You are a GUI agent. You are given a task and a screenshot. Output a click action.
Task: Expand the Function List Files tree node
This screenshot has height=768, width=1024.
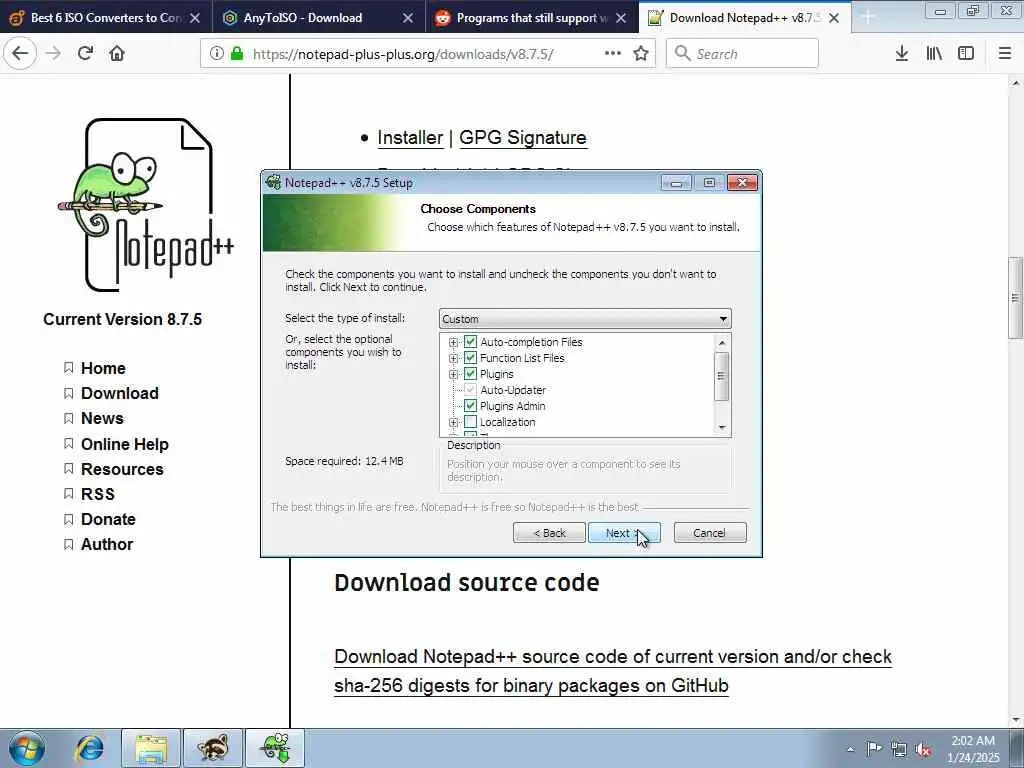[x=453, y=359]
